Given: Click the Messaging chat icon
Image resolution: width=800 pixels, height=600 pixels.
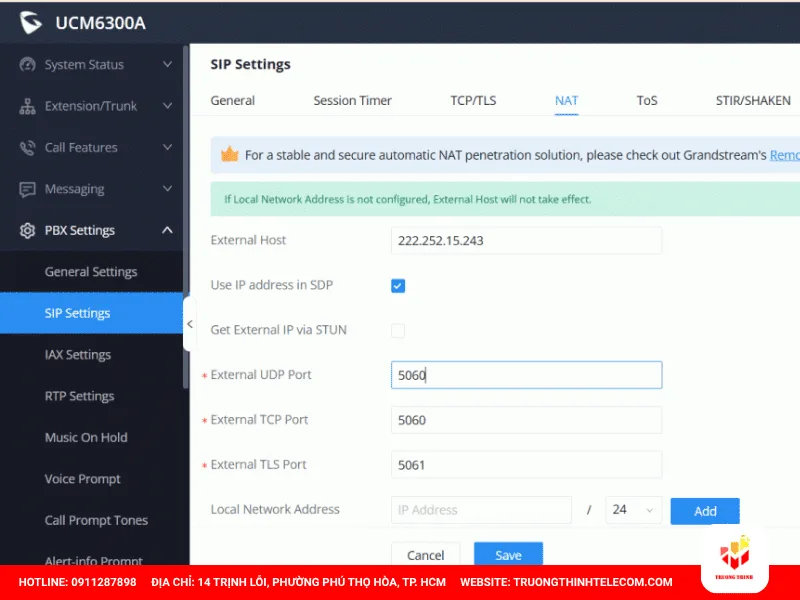Looking at the screenshot, I should [x=27, y=189].
